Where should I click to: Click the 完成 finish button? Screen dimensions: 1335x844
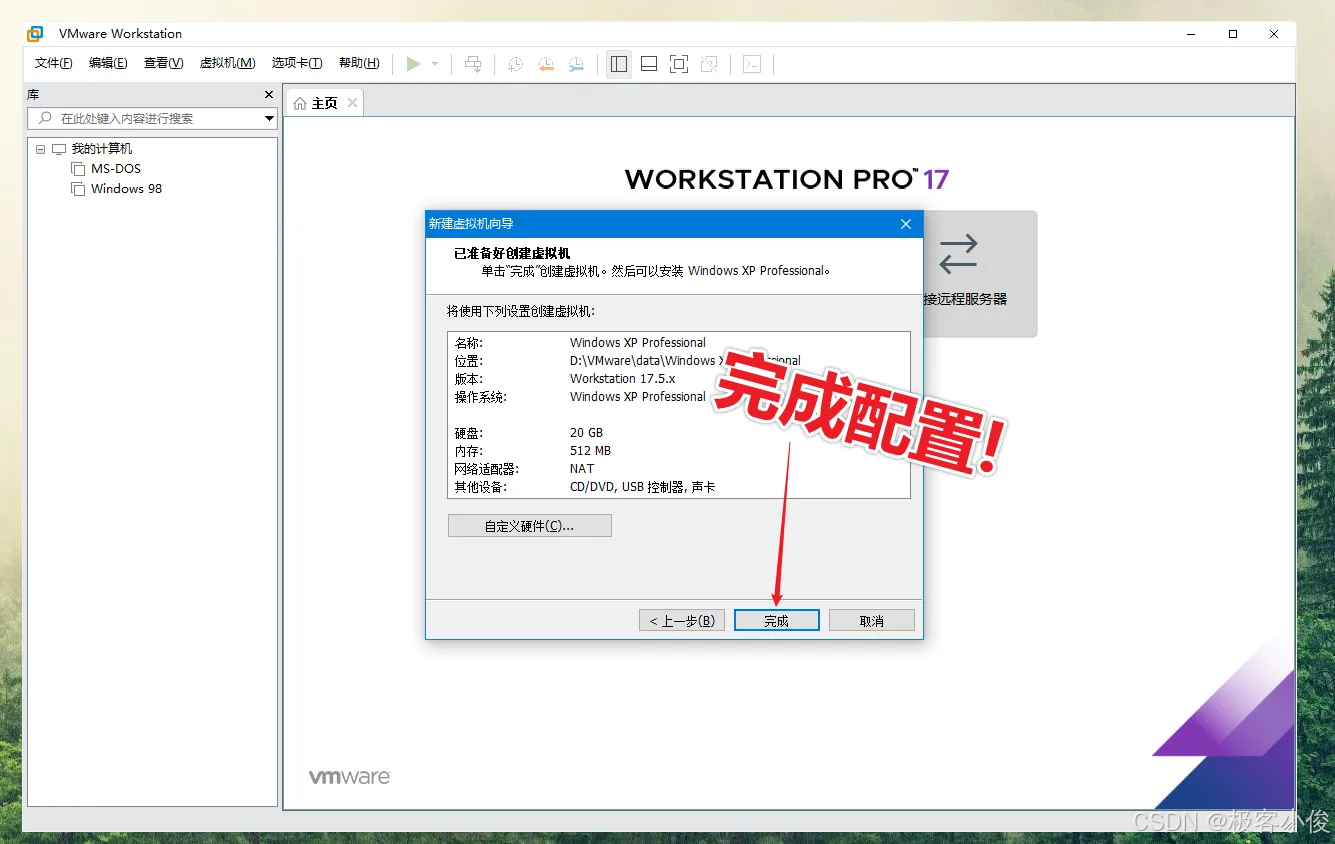(x=777, y=621)
